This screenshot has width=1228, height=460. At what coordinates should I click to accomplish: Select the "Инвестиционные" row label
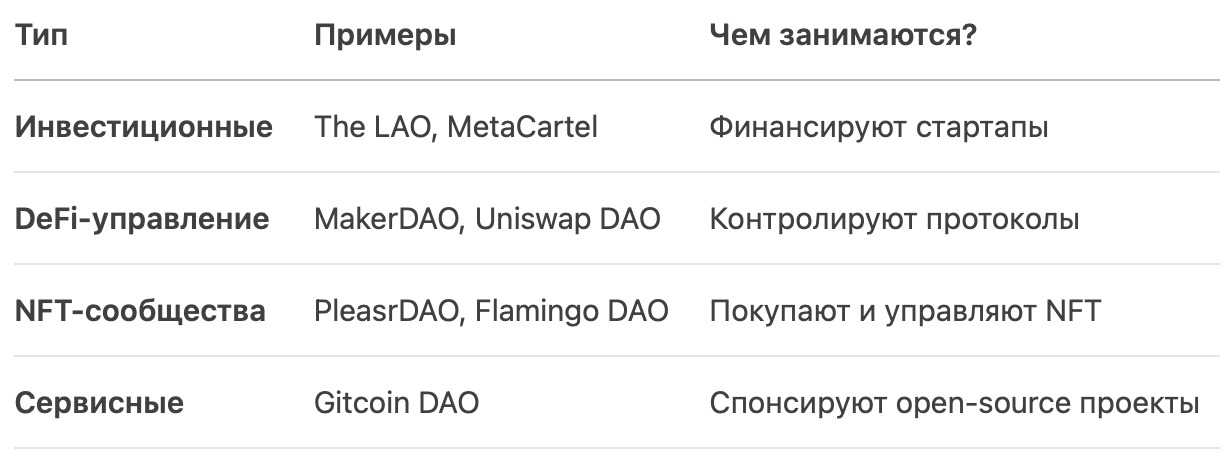[143, 127]
